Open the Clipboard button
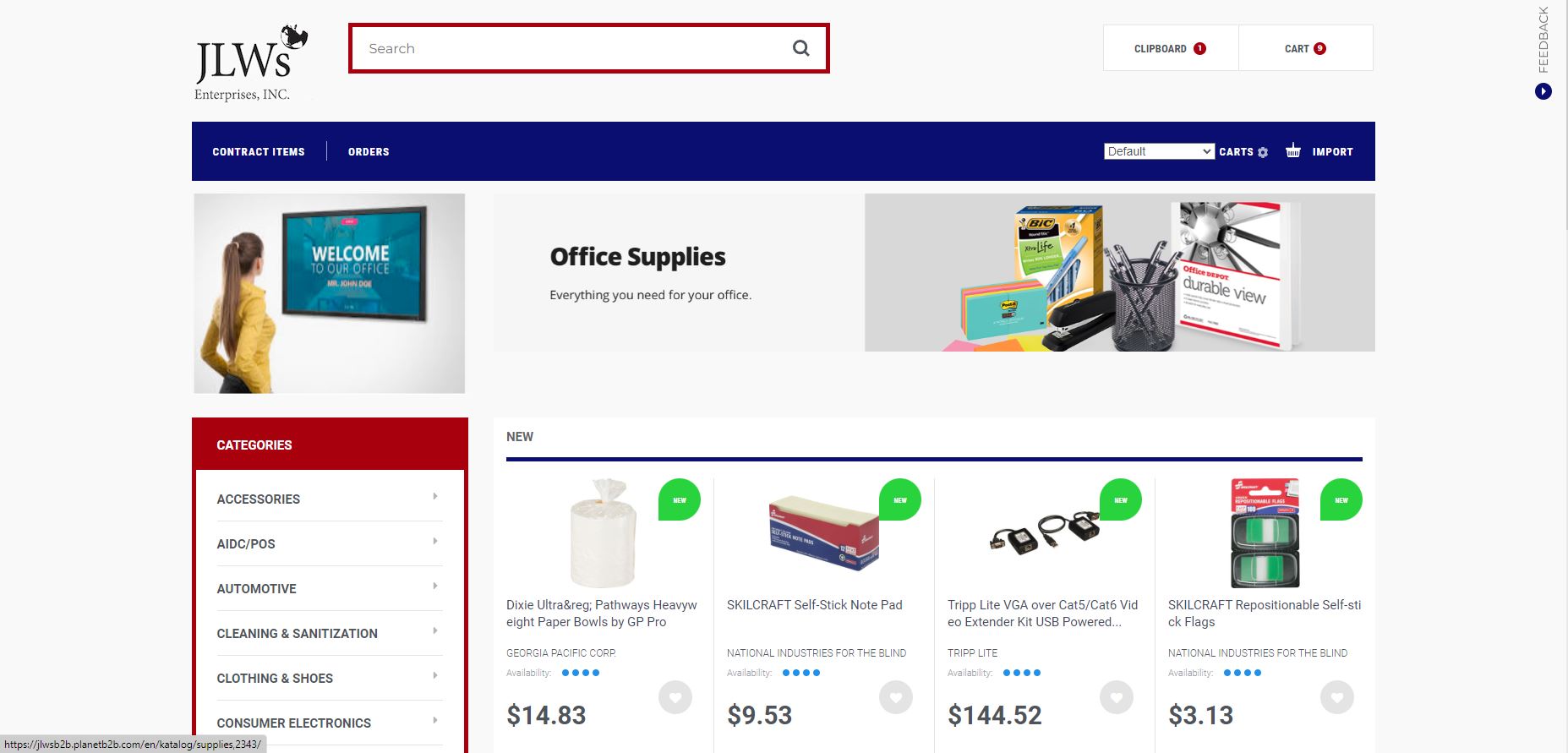 coord(1171,48)
